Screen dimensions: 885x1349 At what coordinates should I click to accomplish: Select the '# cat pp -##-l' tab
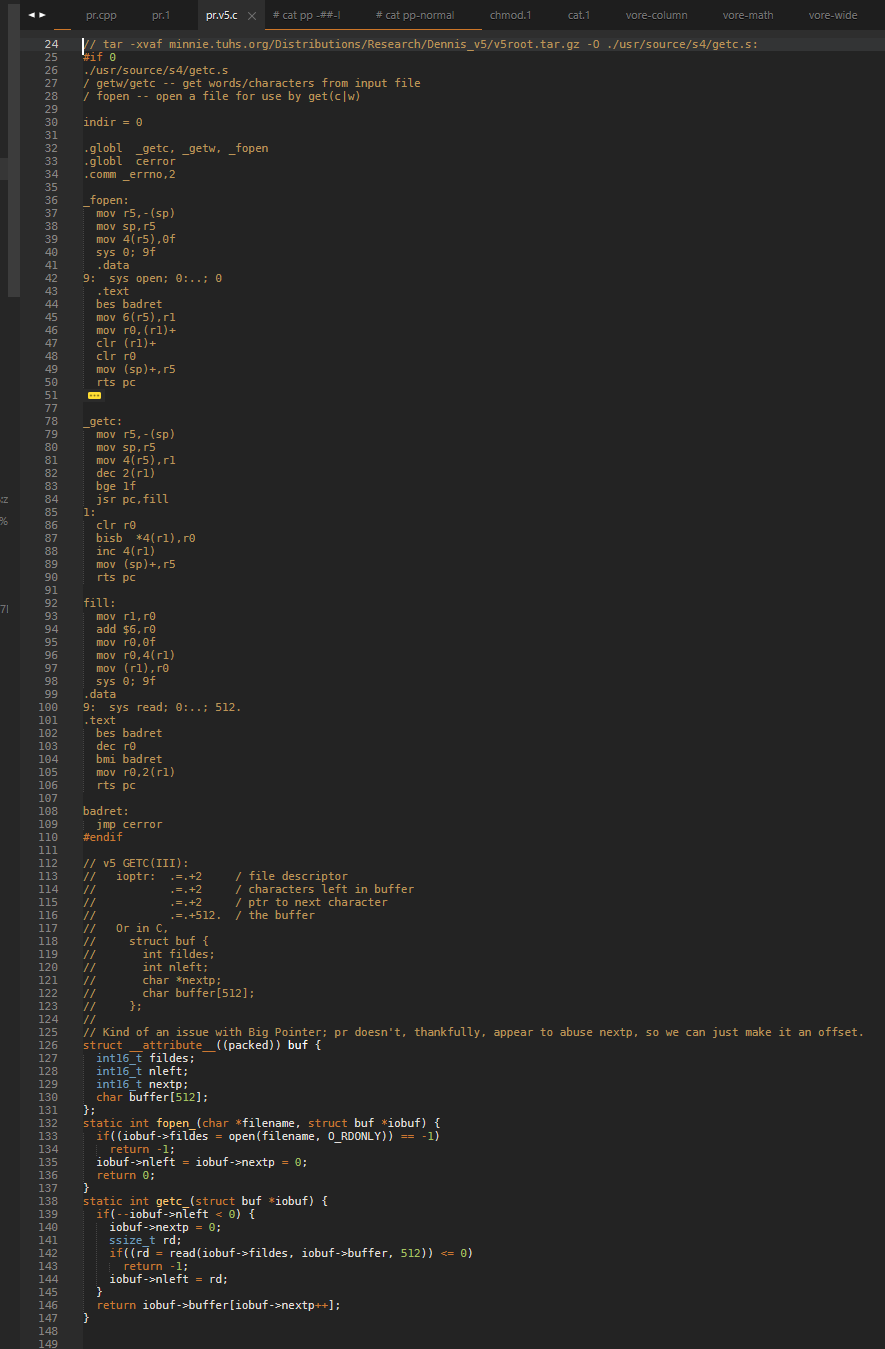[x=306, y=16]
